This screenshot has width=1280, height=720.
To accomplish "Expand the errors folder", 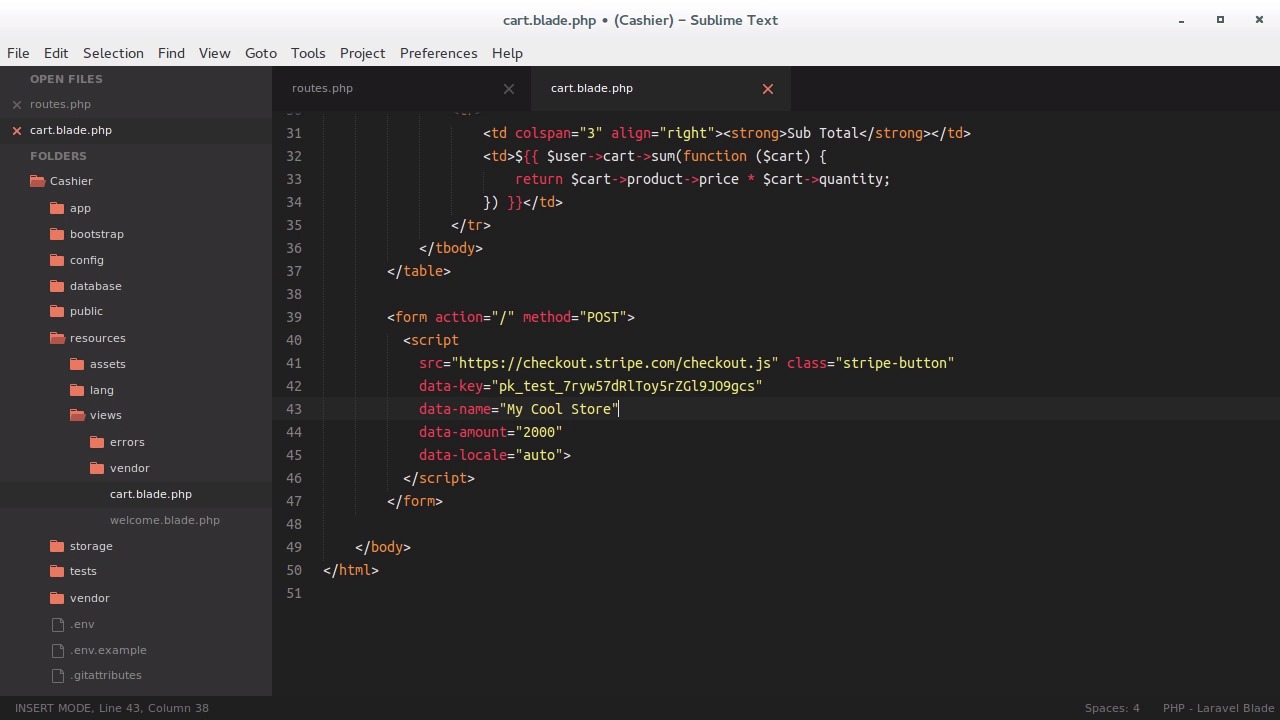I will (127, 442).
